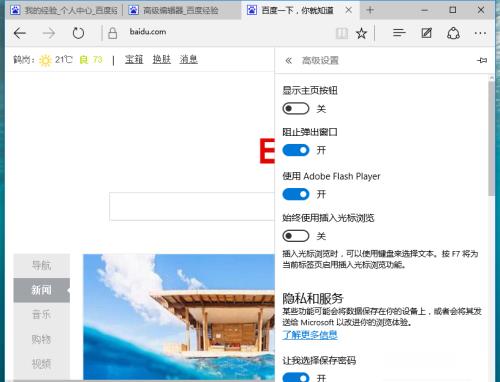Turn off 阻止弹出窗口 switch

coord(296,150)
